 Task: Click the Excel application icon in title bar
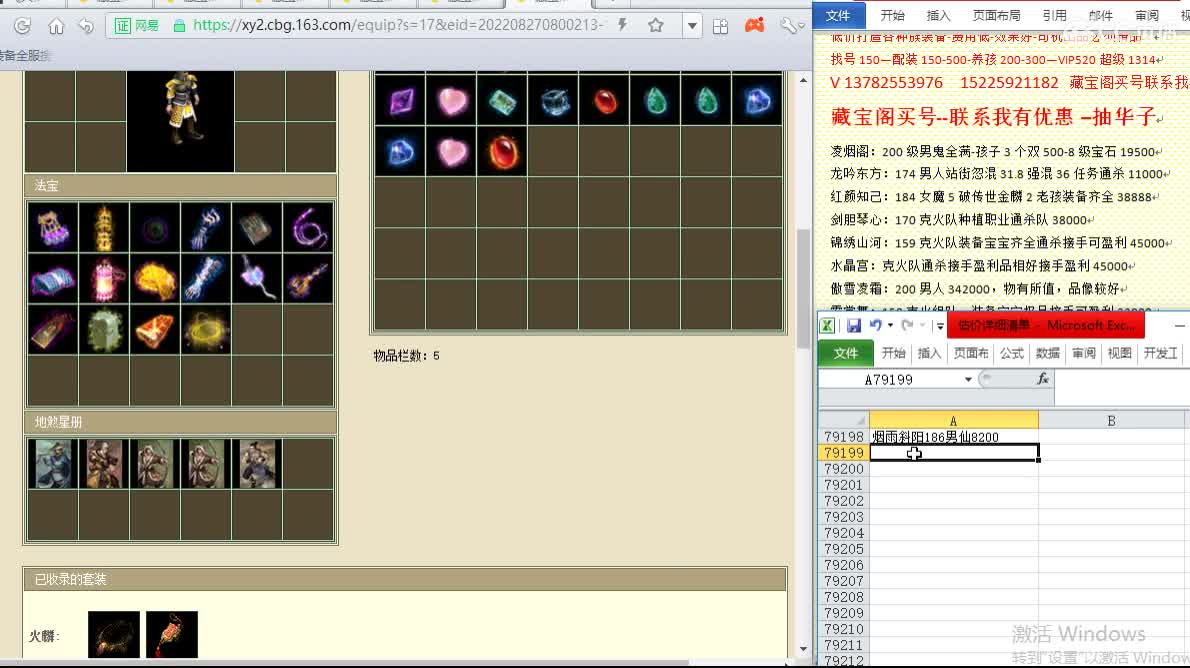pyautogui.click(x=827, y=326)
